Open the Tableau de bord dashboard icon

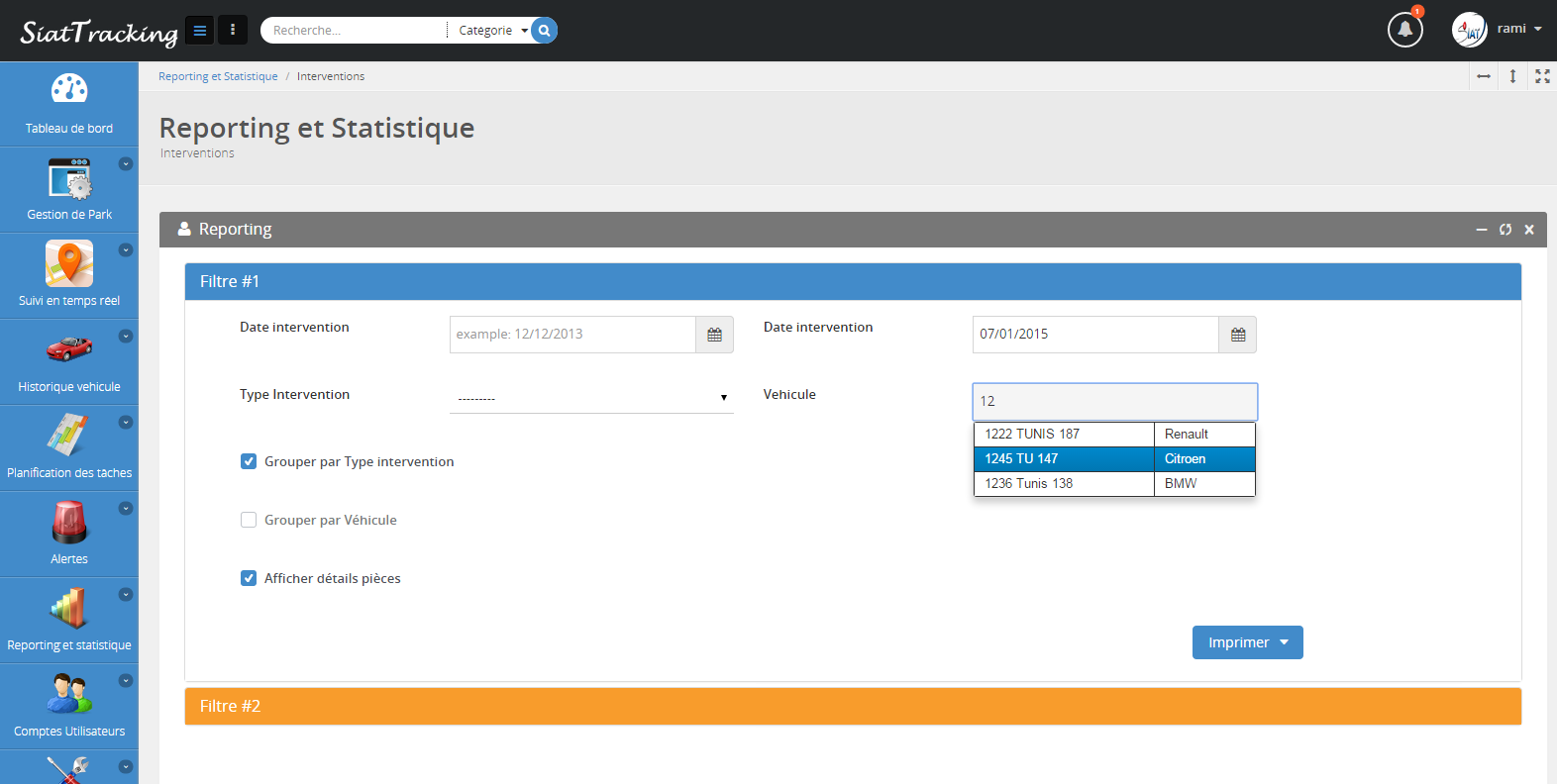pyautogui.click(x=69, y=89)
